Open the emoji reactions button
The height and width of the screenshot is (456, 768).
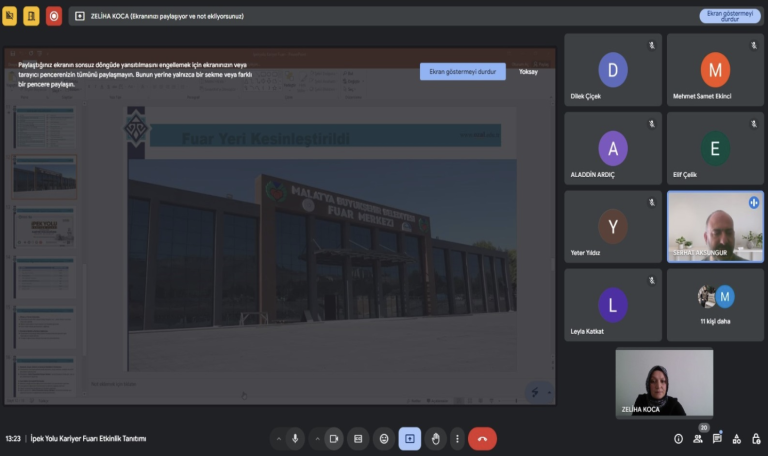pos(384,438)
